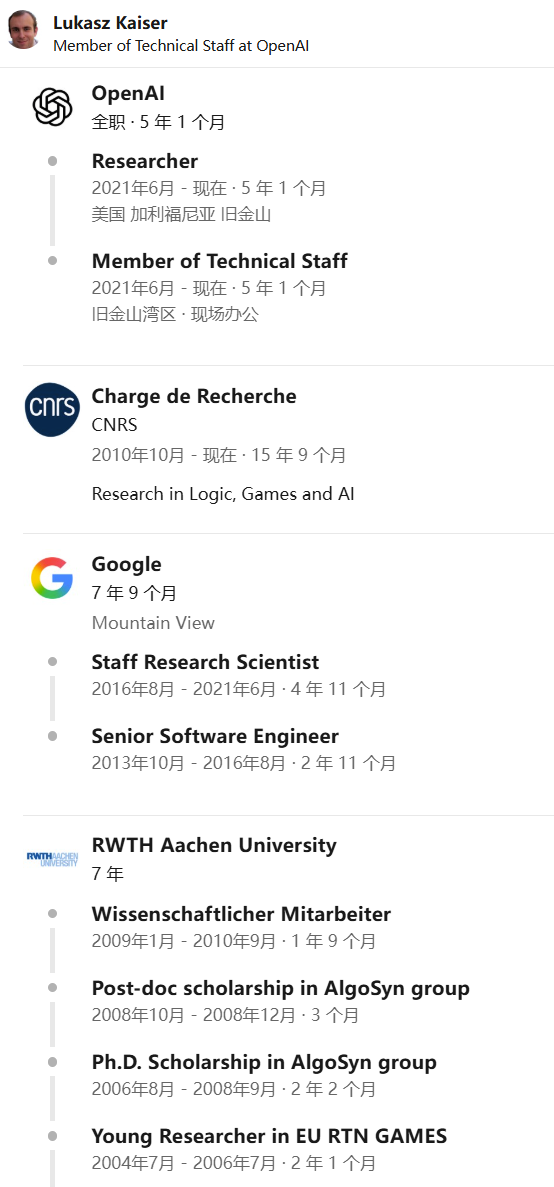Open the Google company name heading
Viewport: 554px width, 1187px height.
(x=126, y=565)
